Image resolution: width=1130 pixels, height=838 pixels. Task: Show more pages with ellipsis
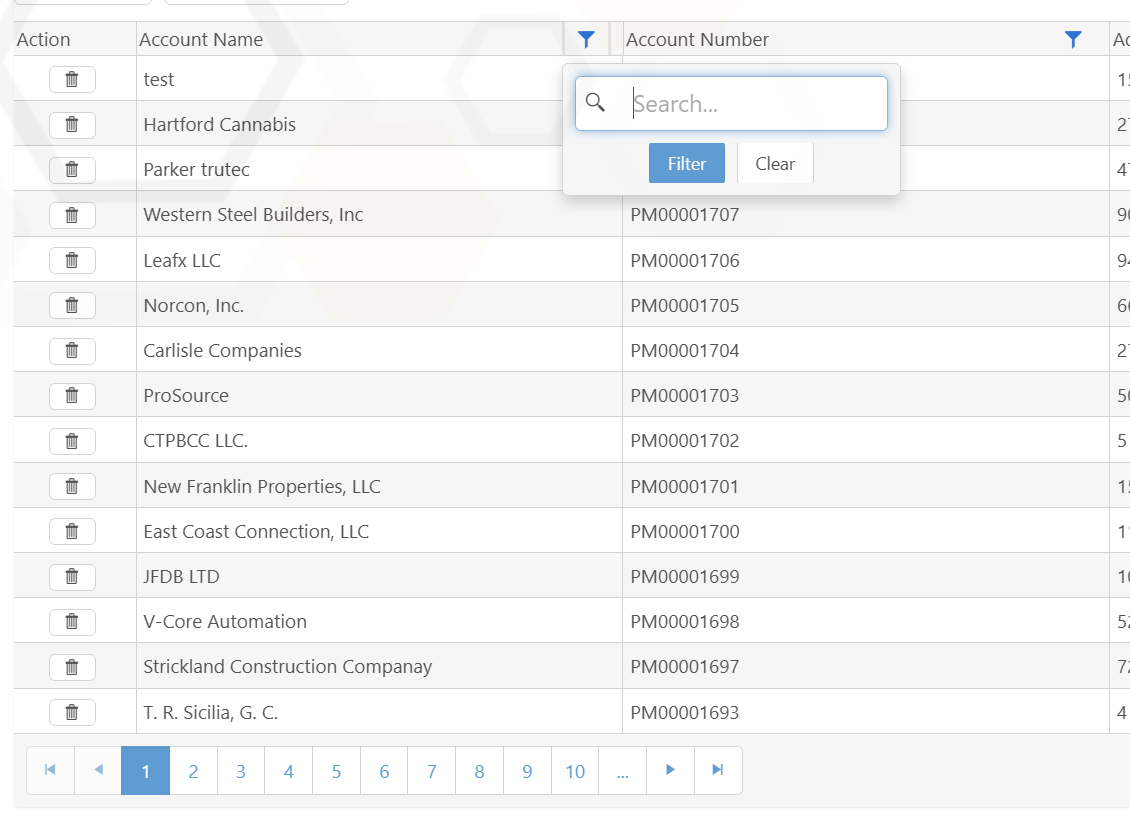pos(623,771)
